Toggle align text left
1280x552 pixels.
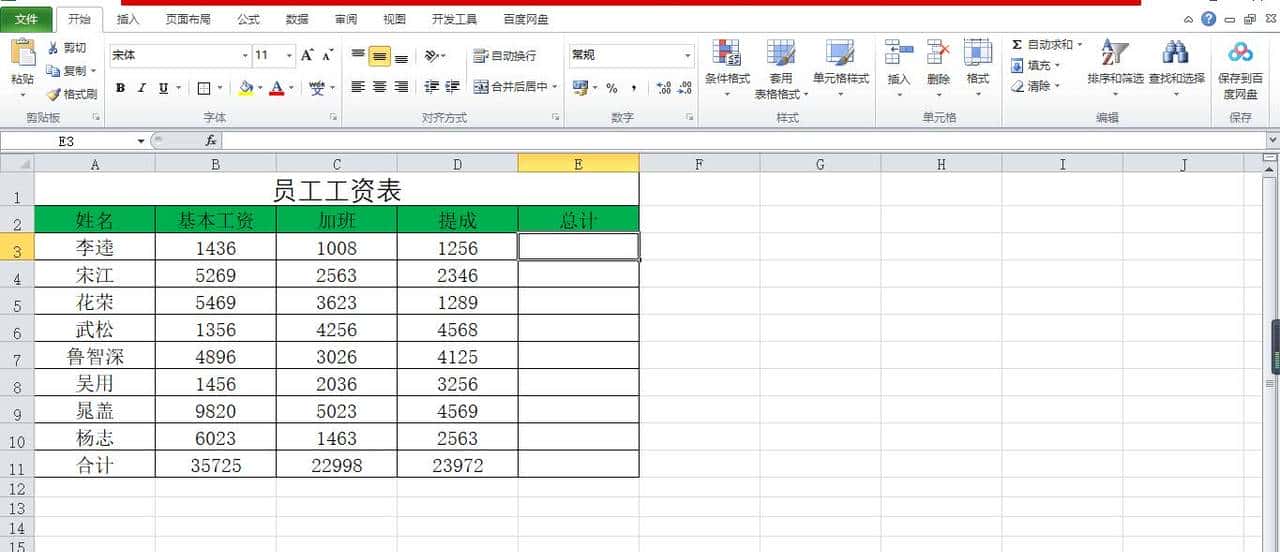click(358, 87)
